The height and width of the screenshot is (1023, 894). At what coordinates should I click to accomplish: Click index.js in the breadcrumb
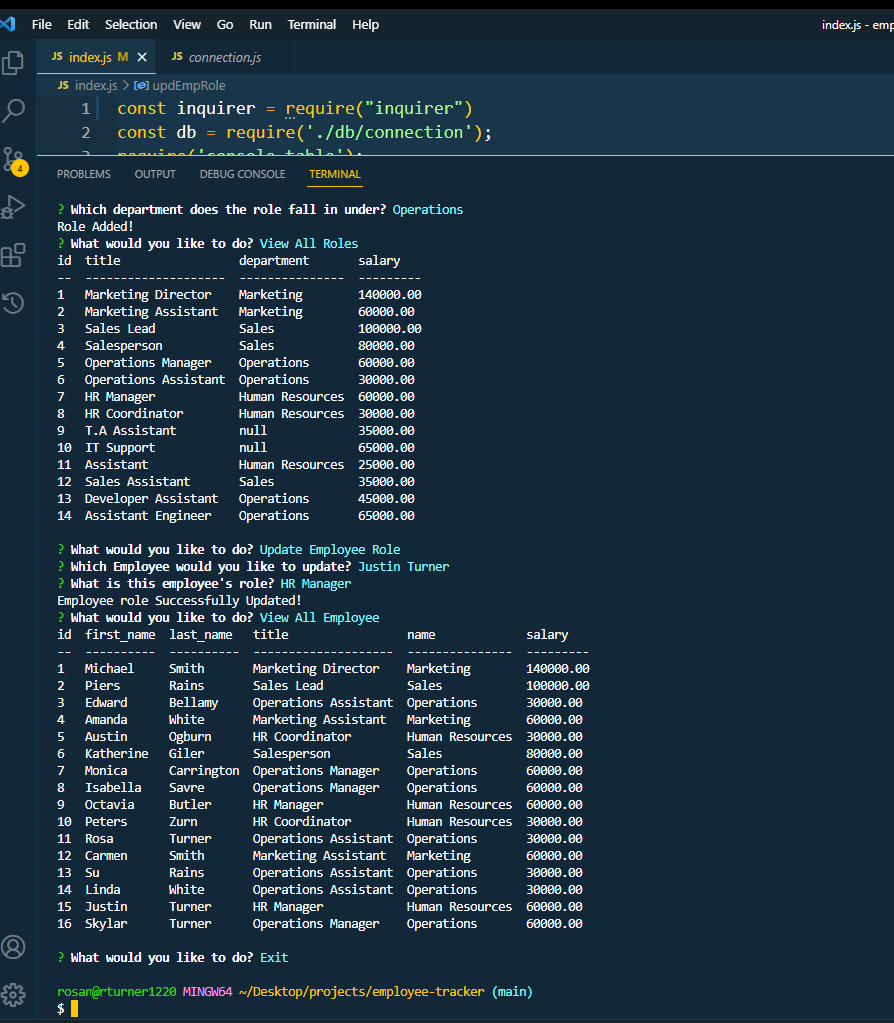click(x=95, y=85)
